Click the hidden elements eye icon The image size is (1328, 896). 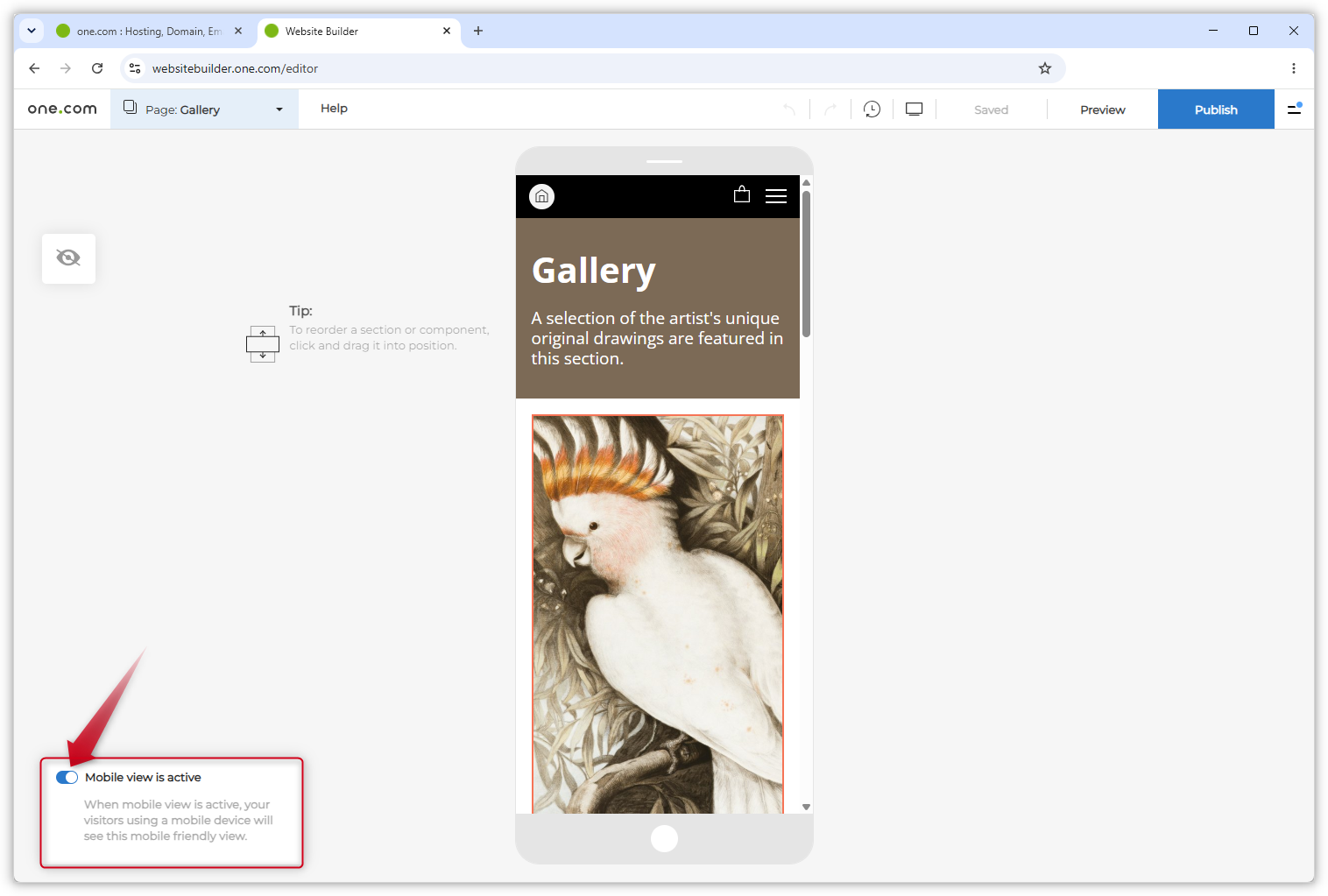click(68, 258)
